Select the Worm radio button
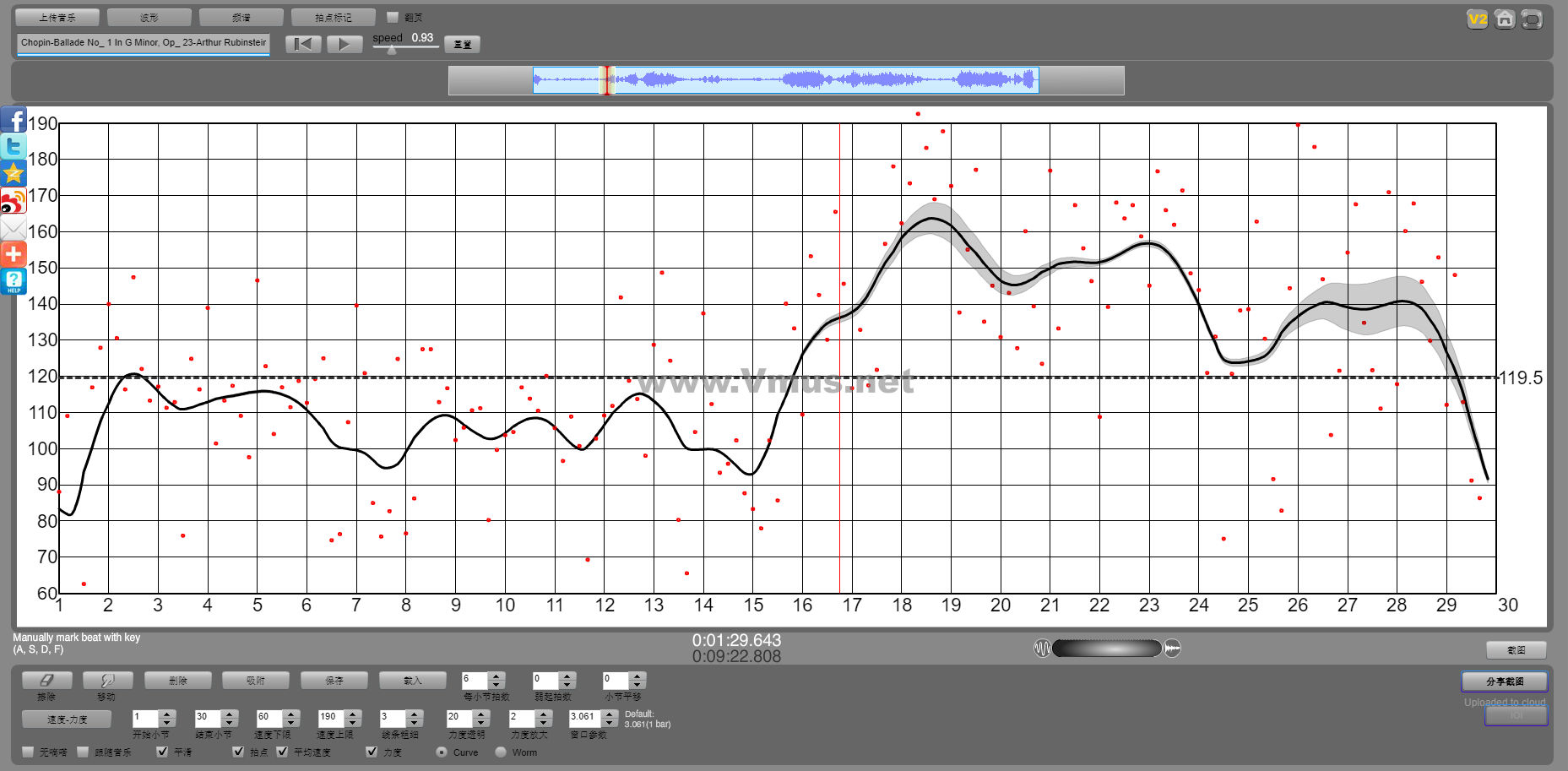The height and width of the screenshot is (771, 1568). pyautogui.click(x=501, y=752)
